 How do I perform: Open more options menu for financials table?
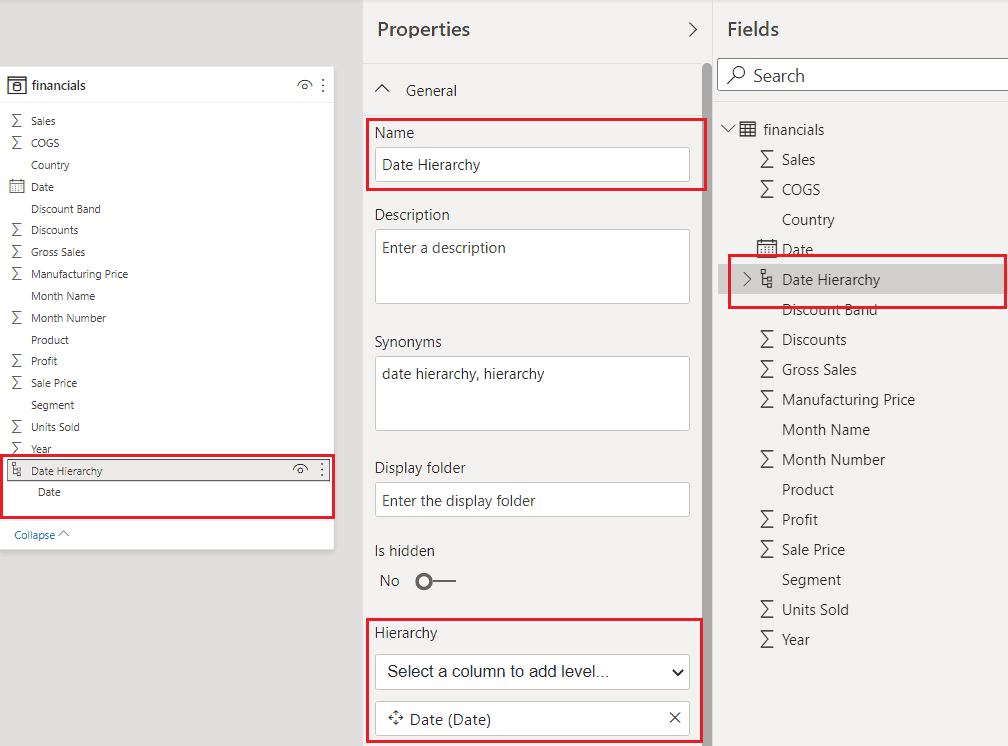click(323, 85)
